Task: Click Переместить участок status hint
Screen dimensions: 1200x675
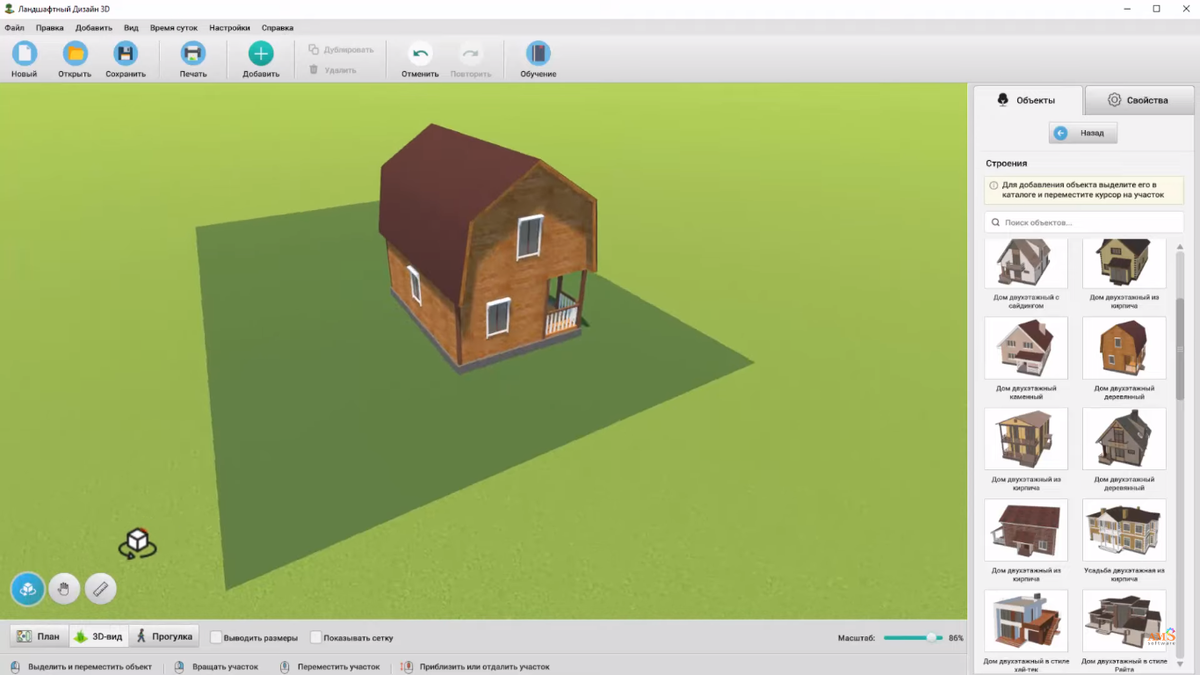Action: coord(330,667)
